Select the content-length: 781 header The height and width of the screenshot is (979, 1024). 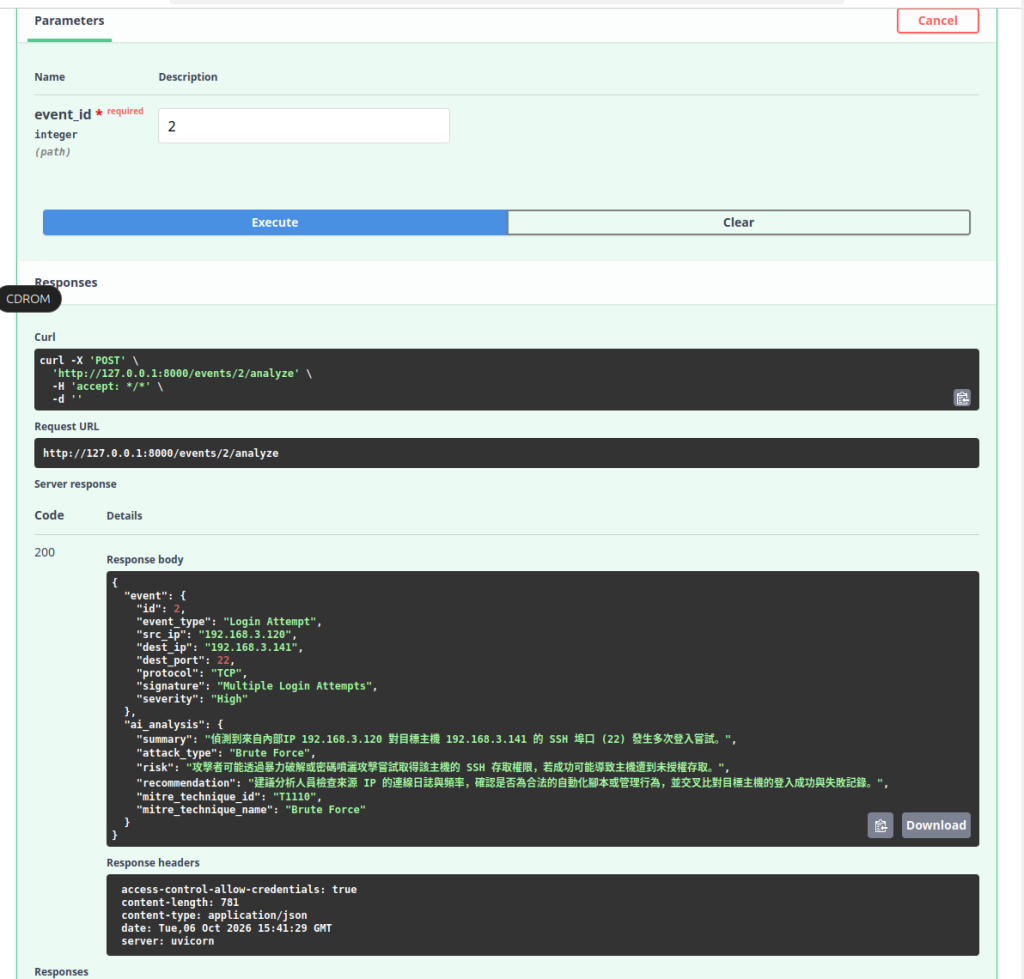[x=180, y=903]
